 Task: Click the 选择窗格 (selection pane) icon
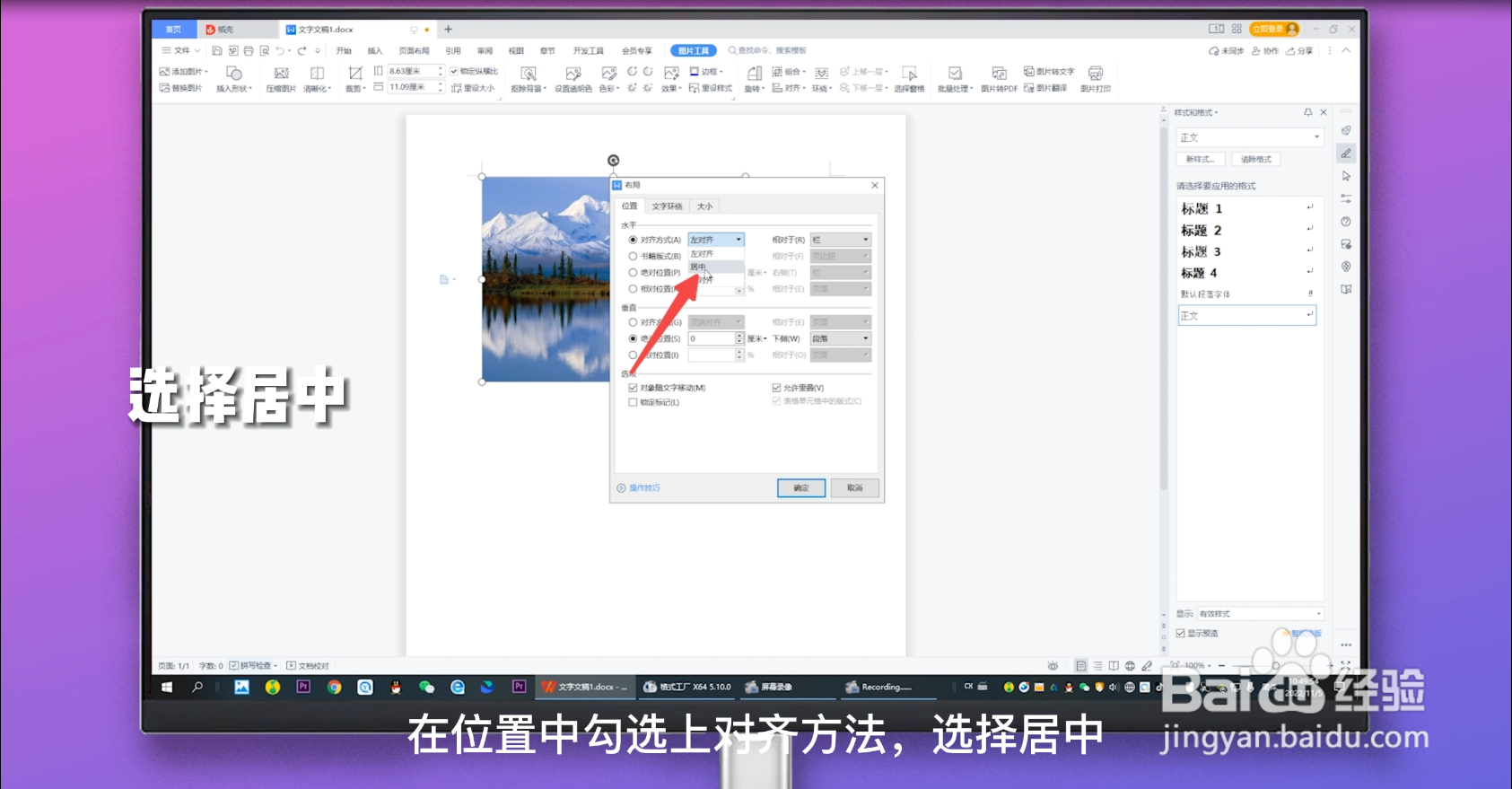pyautogui.click(x=909, y=73)
